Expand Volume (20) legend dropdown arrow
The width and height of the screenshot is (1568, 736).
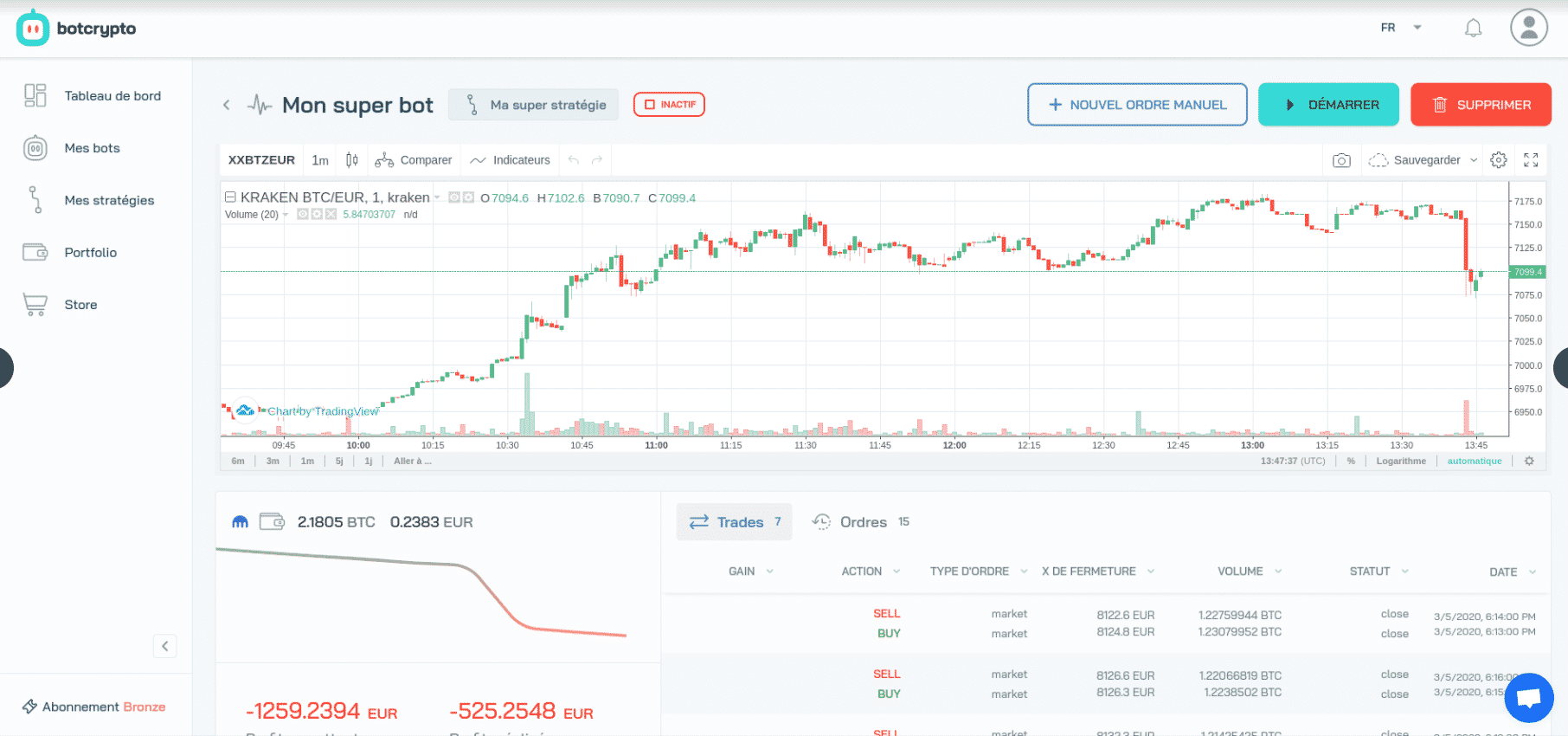point(286,215)
